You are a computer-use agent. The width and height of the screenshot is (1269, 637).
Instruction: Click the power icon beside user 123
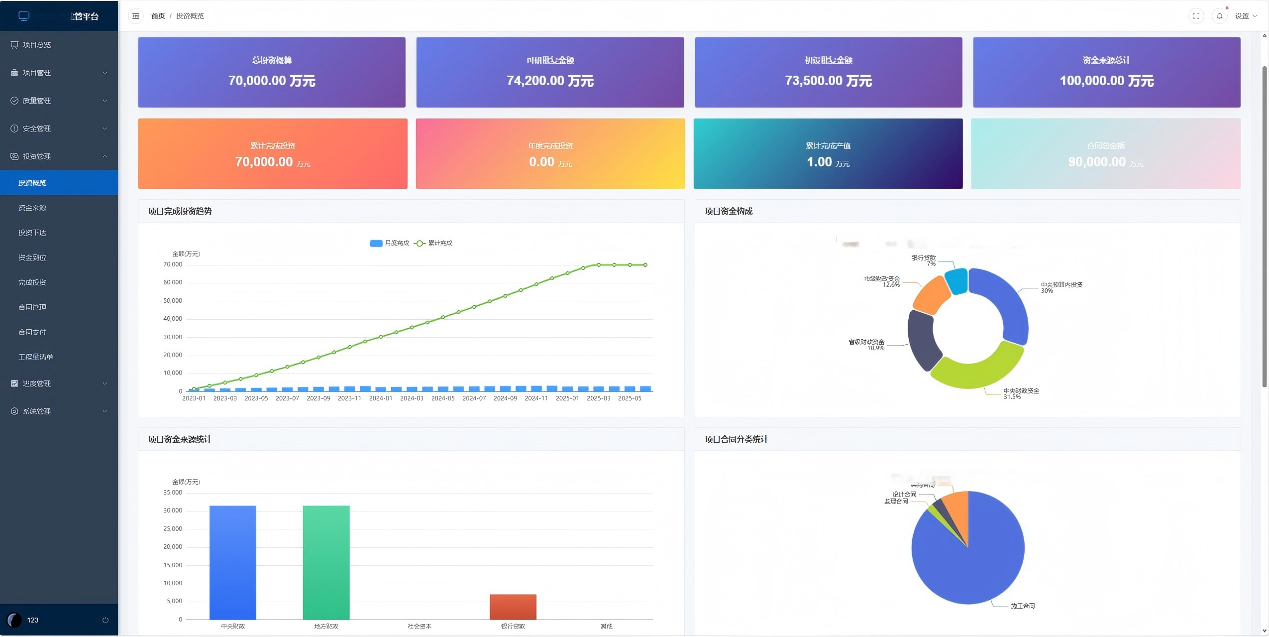tap(105, 621)
